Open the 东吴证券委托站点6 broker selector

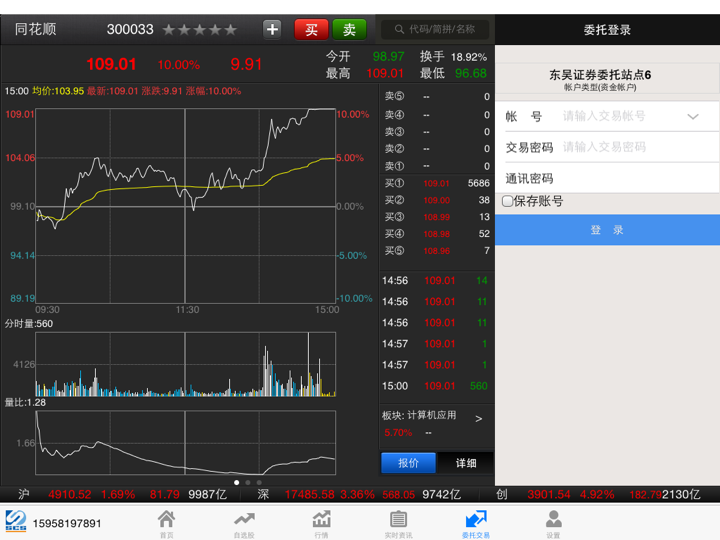(x=607, y=80)
